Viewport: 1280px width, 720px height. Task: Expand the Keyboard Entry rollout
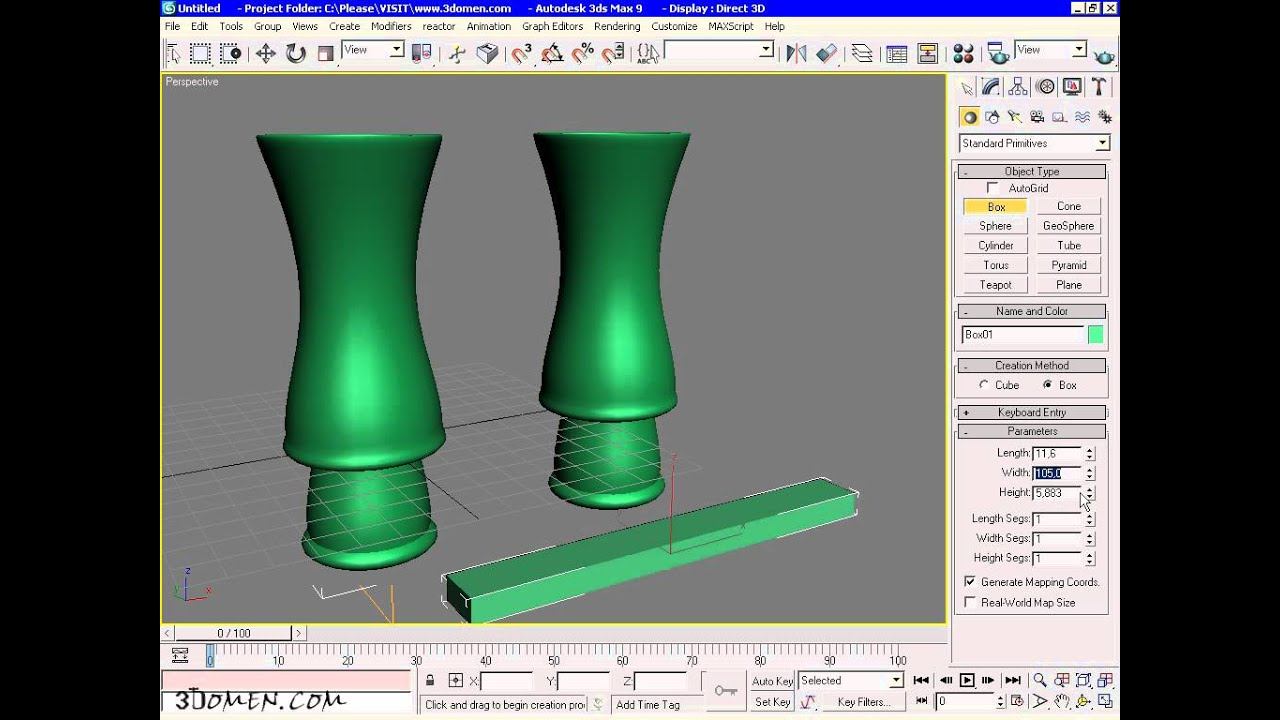tap(1032, 412)
